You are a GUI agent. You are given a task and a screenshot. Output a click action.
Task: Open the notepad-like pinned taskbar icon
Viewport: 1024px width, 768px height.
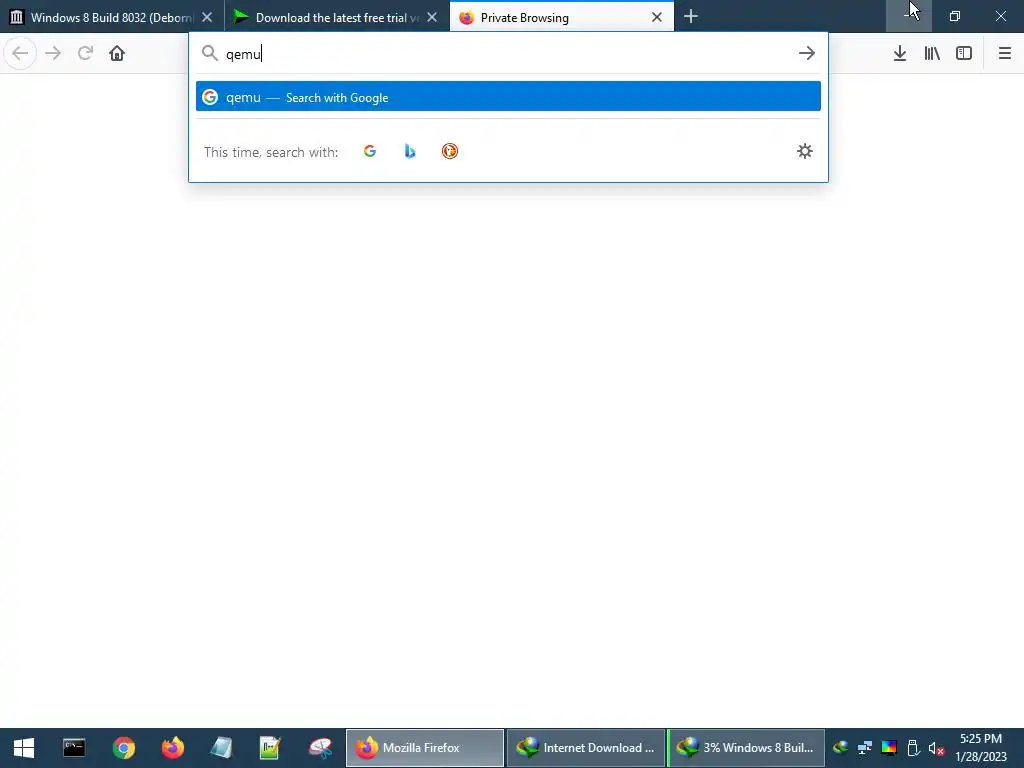pos(221,748)
